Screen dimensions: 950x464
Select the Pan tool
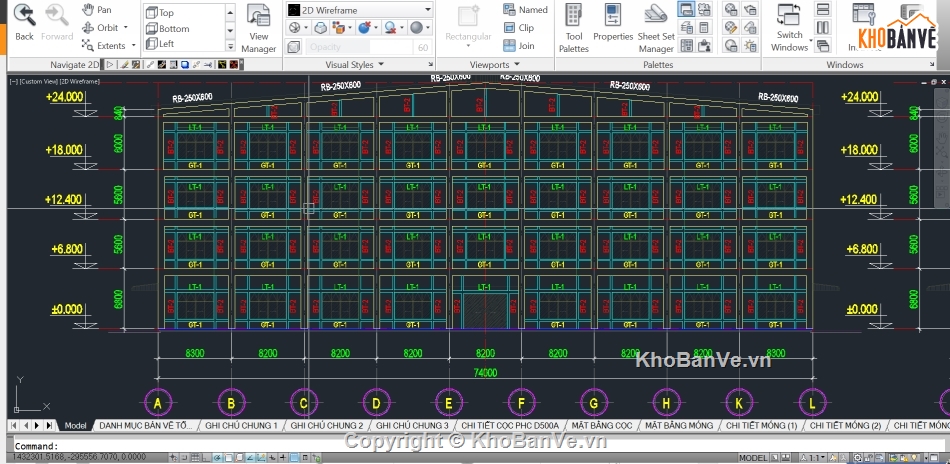pos(97,10)
